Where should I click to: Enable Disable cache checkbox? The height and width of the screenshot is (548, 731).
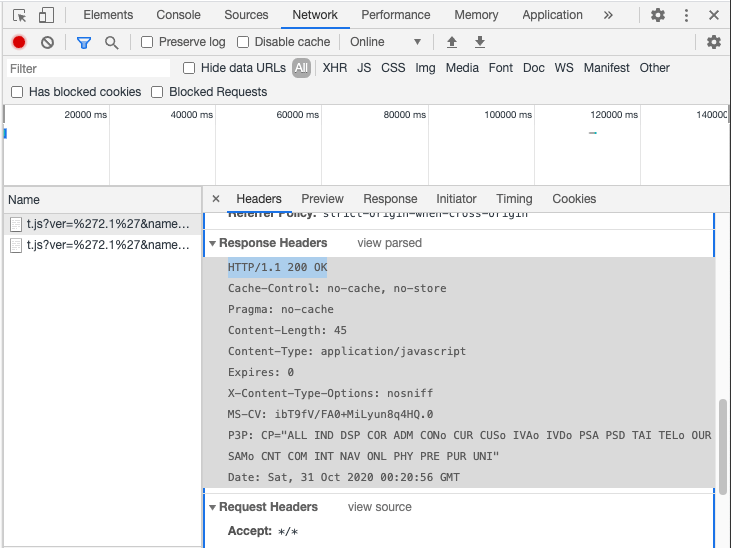(243, 42)
